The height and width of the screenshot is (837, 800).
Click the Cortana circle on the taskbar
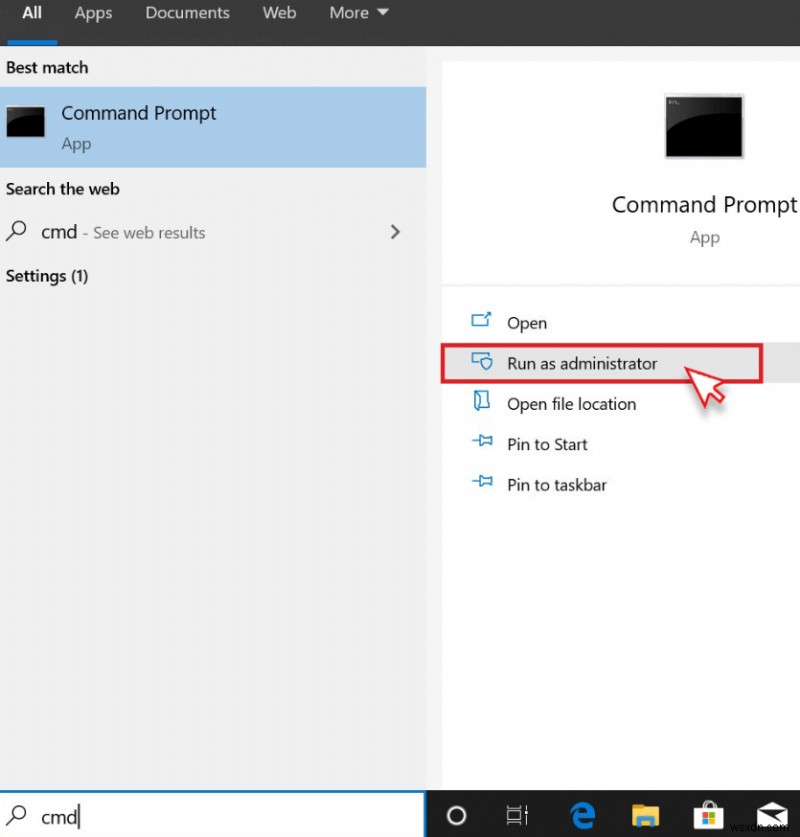pyautogui.click(x=455, y=816)
